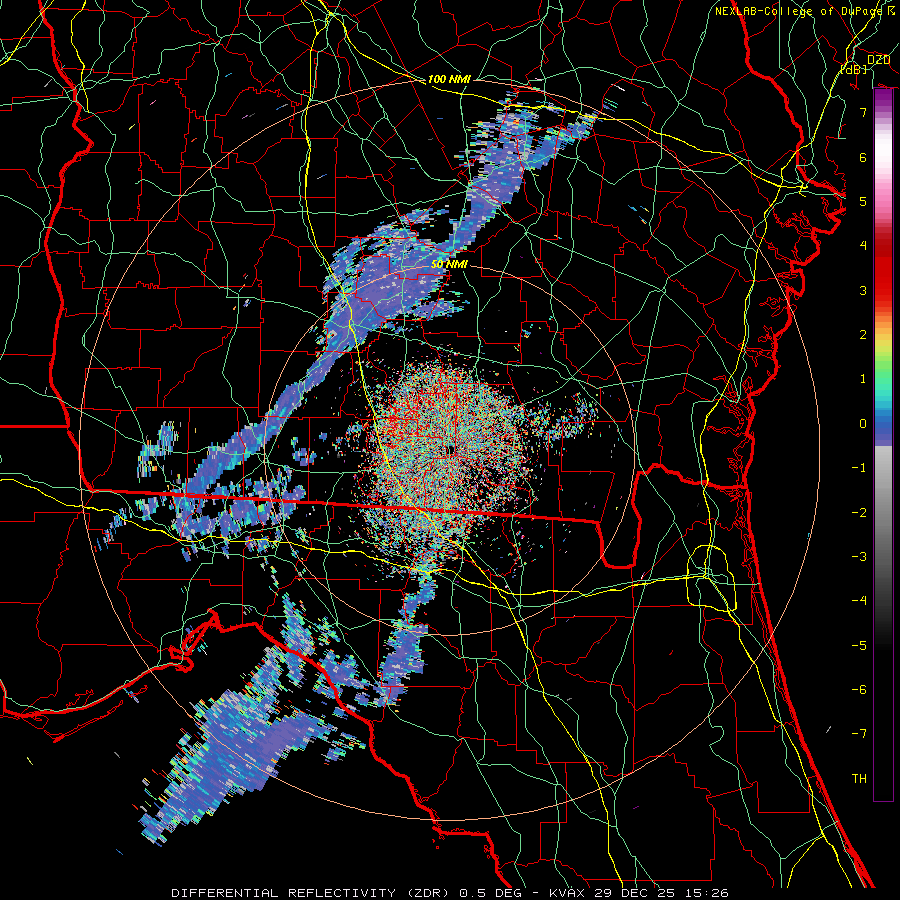Click the black radar site dot at map center

pos(449,449)
